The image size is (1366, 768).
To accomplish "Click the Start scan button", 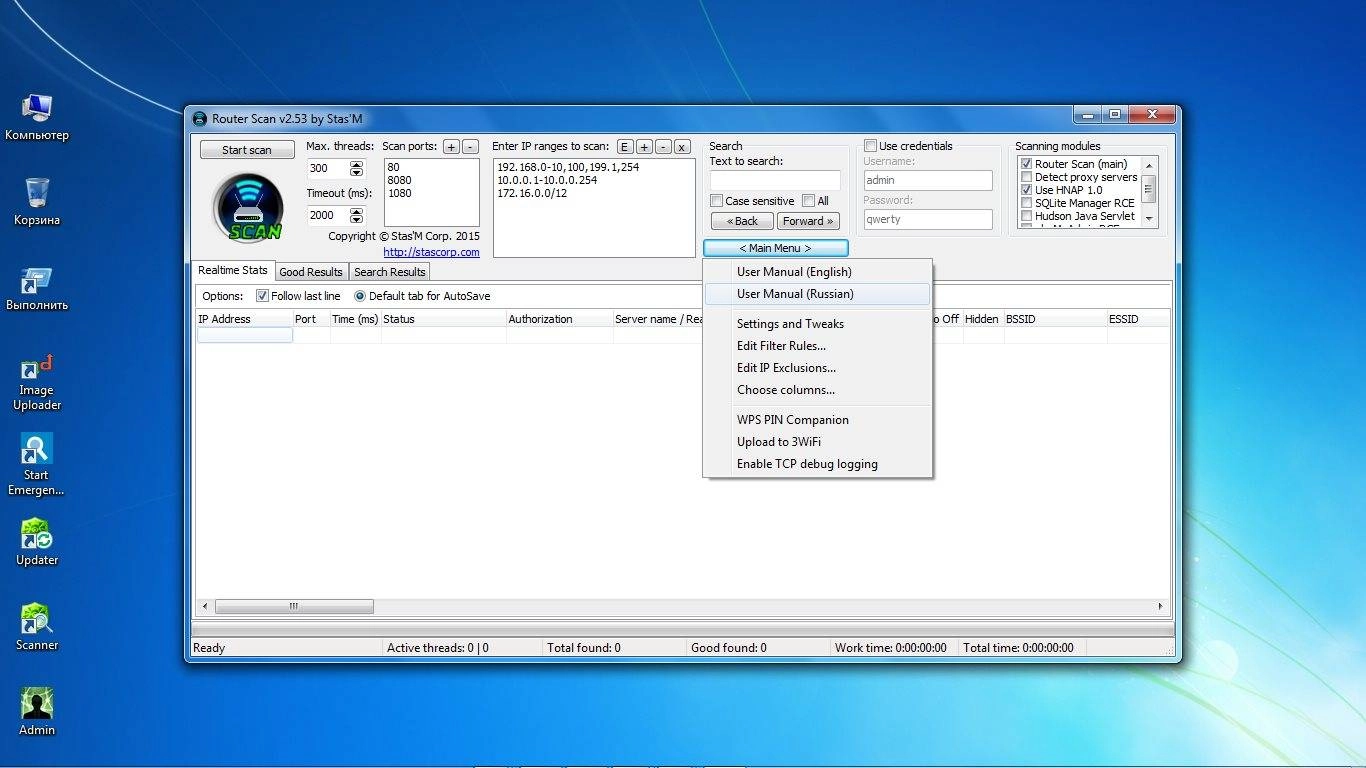I will 247,150.
